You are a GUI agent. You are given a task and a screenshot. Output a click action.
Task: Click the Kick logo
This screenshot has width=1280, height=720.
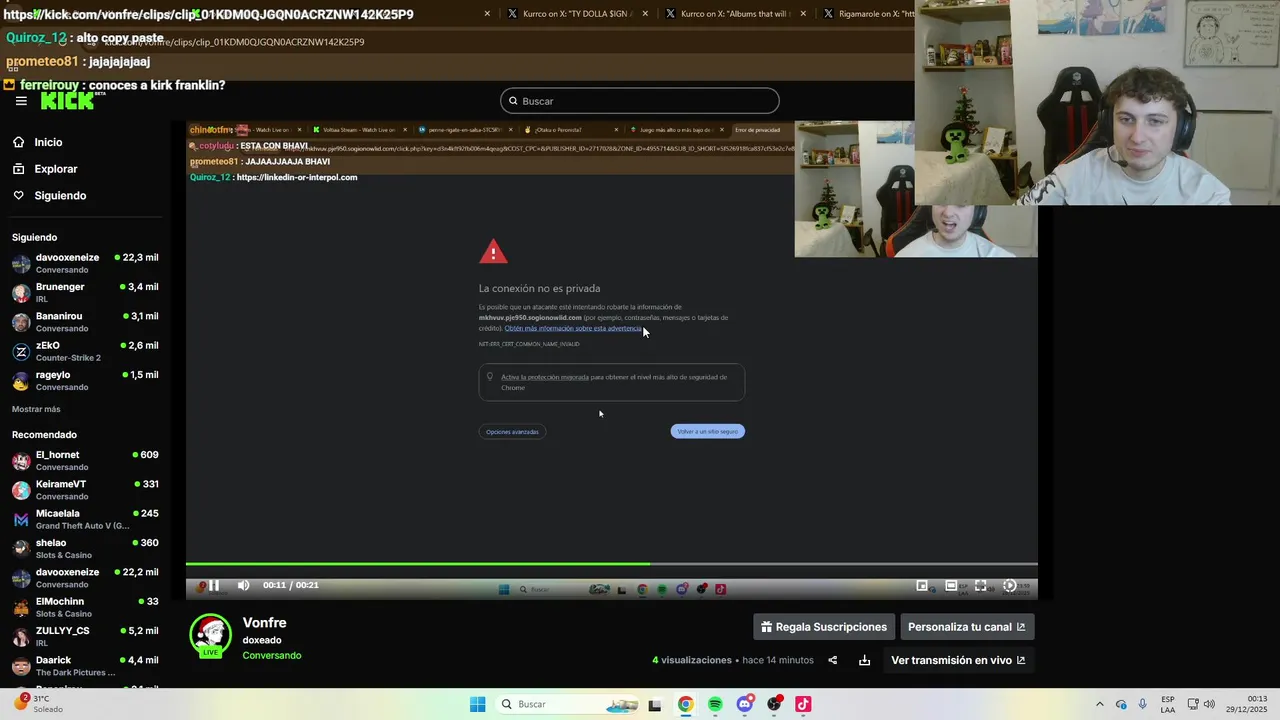[x=68, y=101]
